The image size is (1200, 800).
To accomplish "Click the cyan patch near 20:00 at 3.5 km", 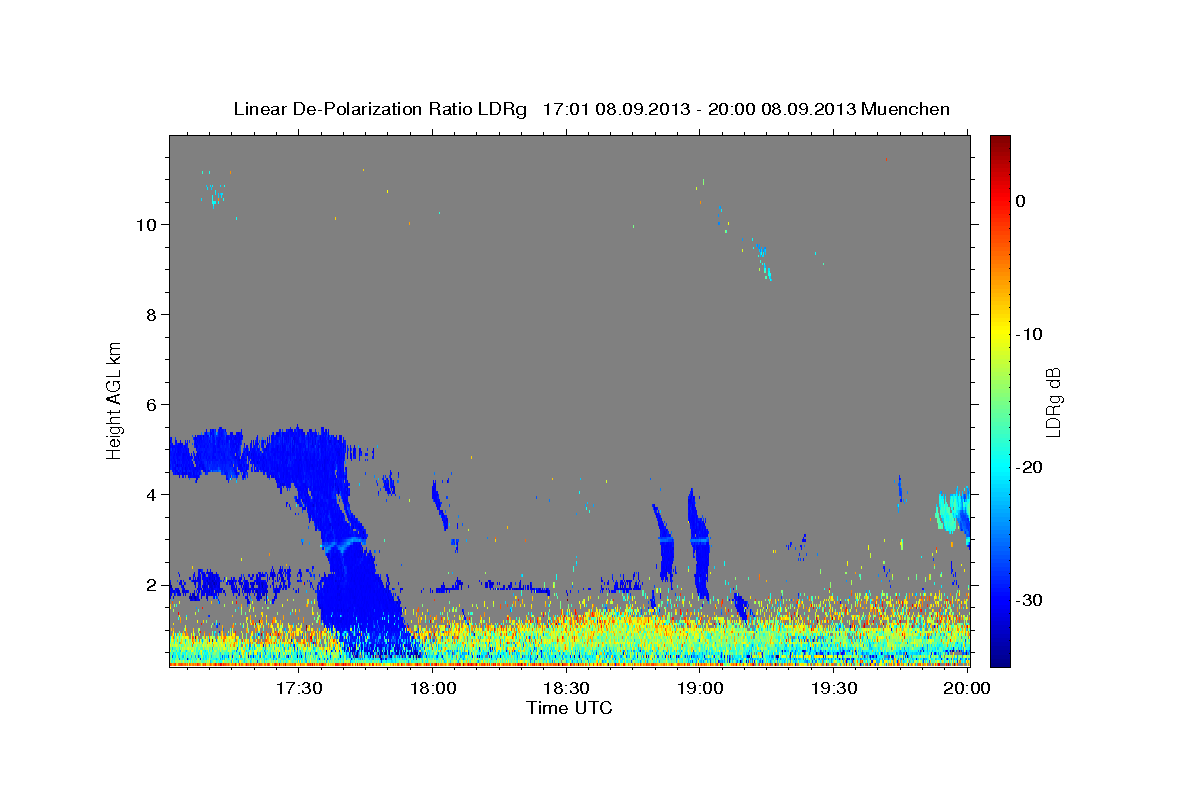I will click(x=950, y=512).
